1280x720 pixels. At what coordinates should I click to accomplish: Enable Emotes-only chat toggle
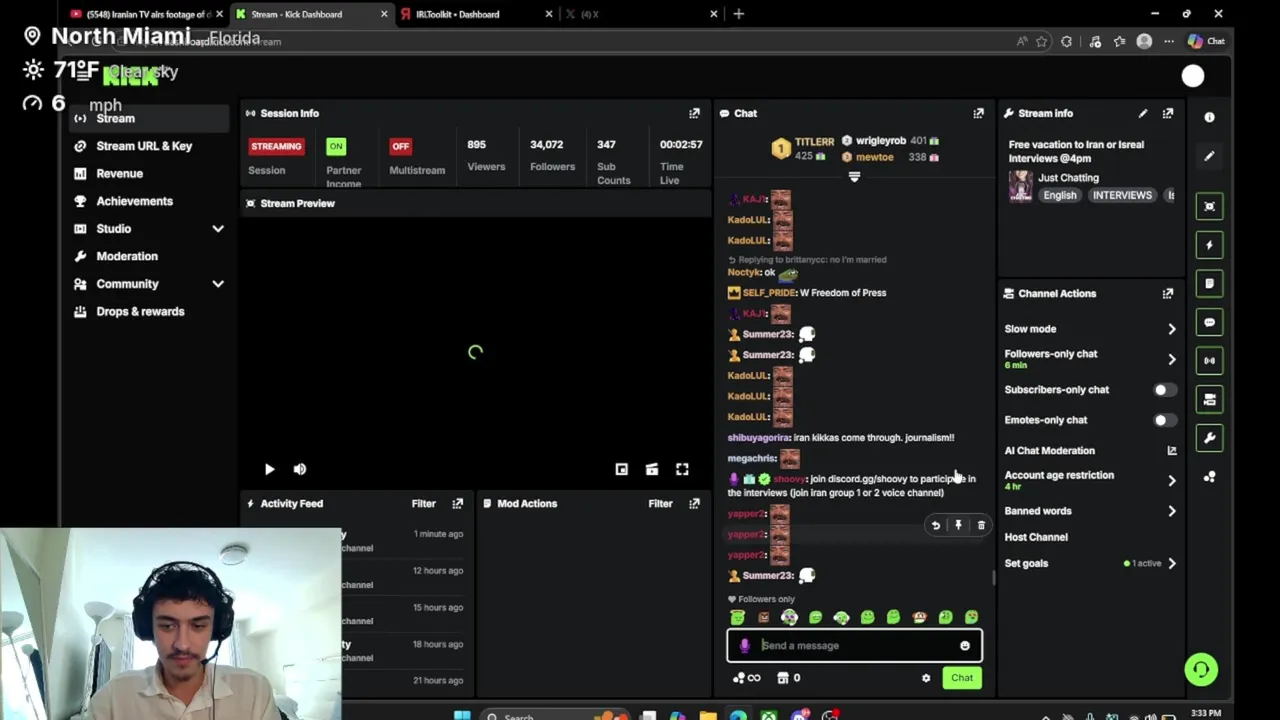coord(1165,420)
